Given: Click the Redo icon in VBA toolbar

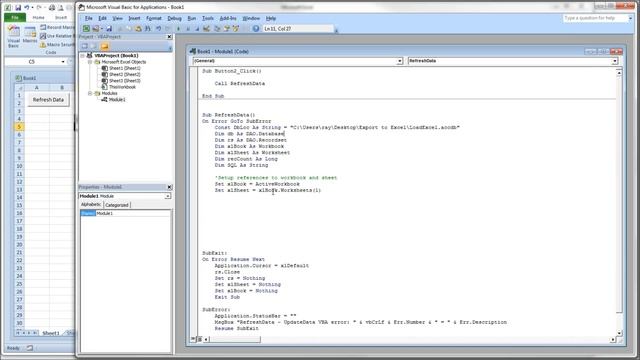Looking at the screenshot, I should click(168, 29).
